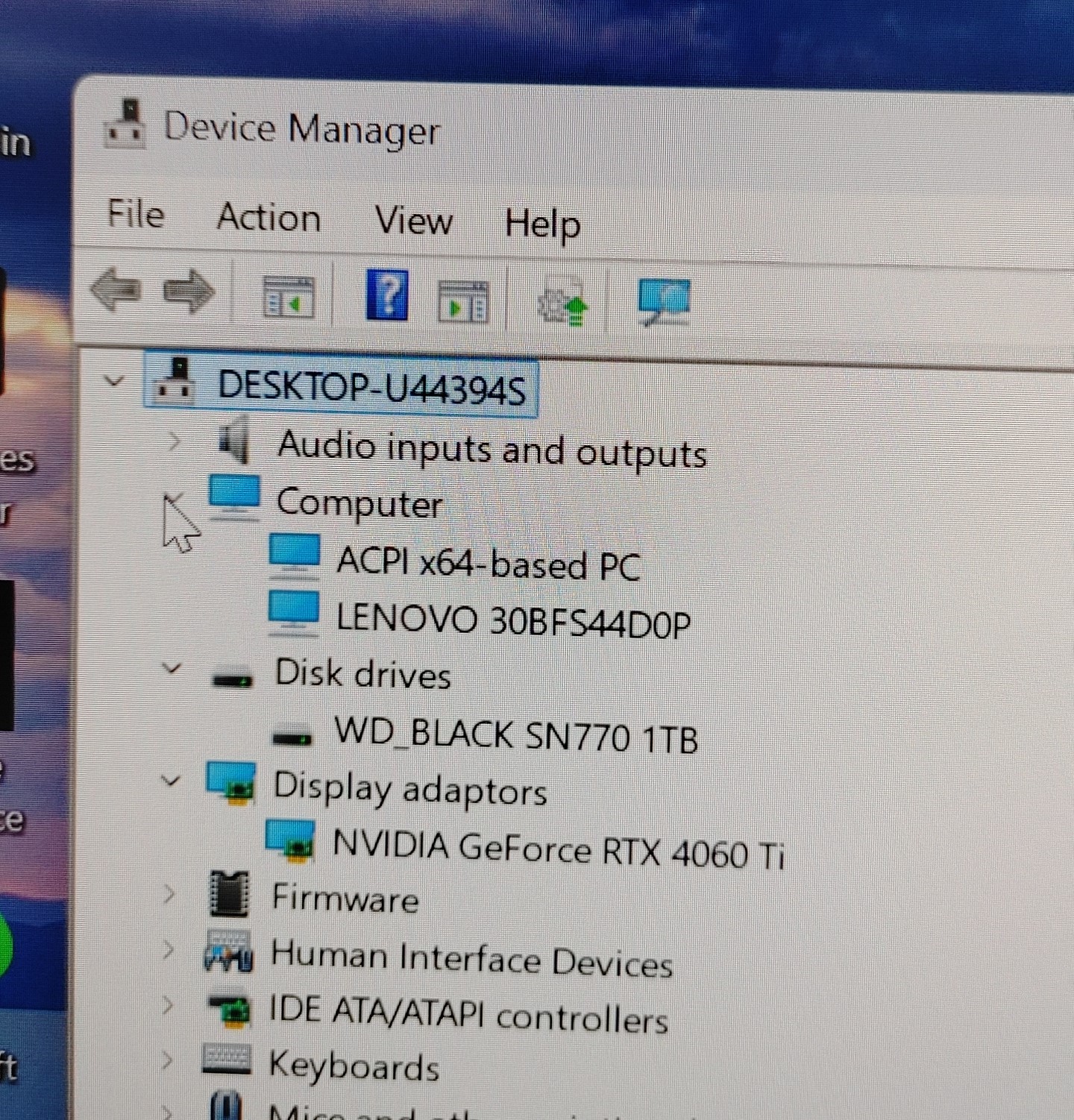Select Audio inputs and outputs label
The image size is (1074, 1120).
[492, 450]
